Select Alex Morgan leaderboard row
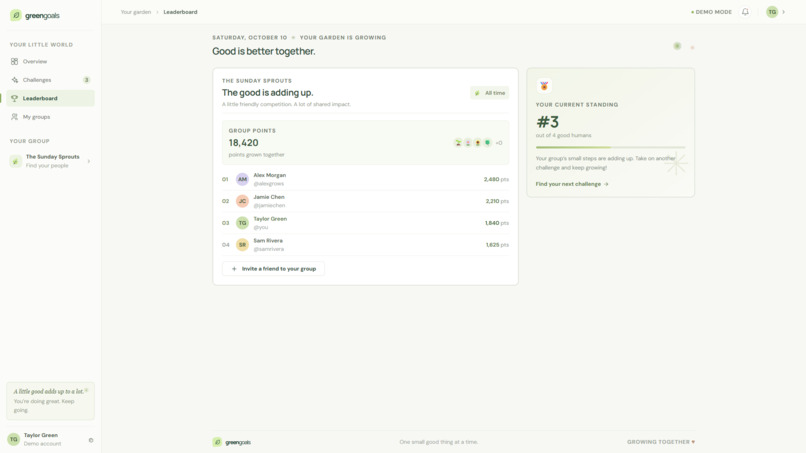 pyautogui.click(x=365, y=179)
